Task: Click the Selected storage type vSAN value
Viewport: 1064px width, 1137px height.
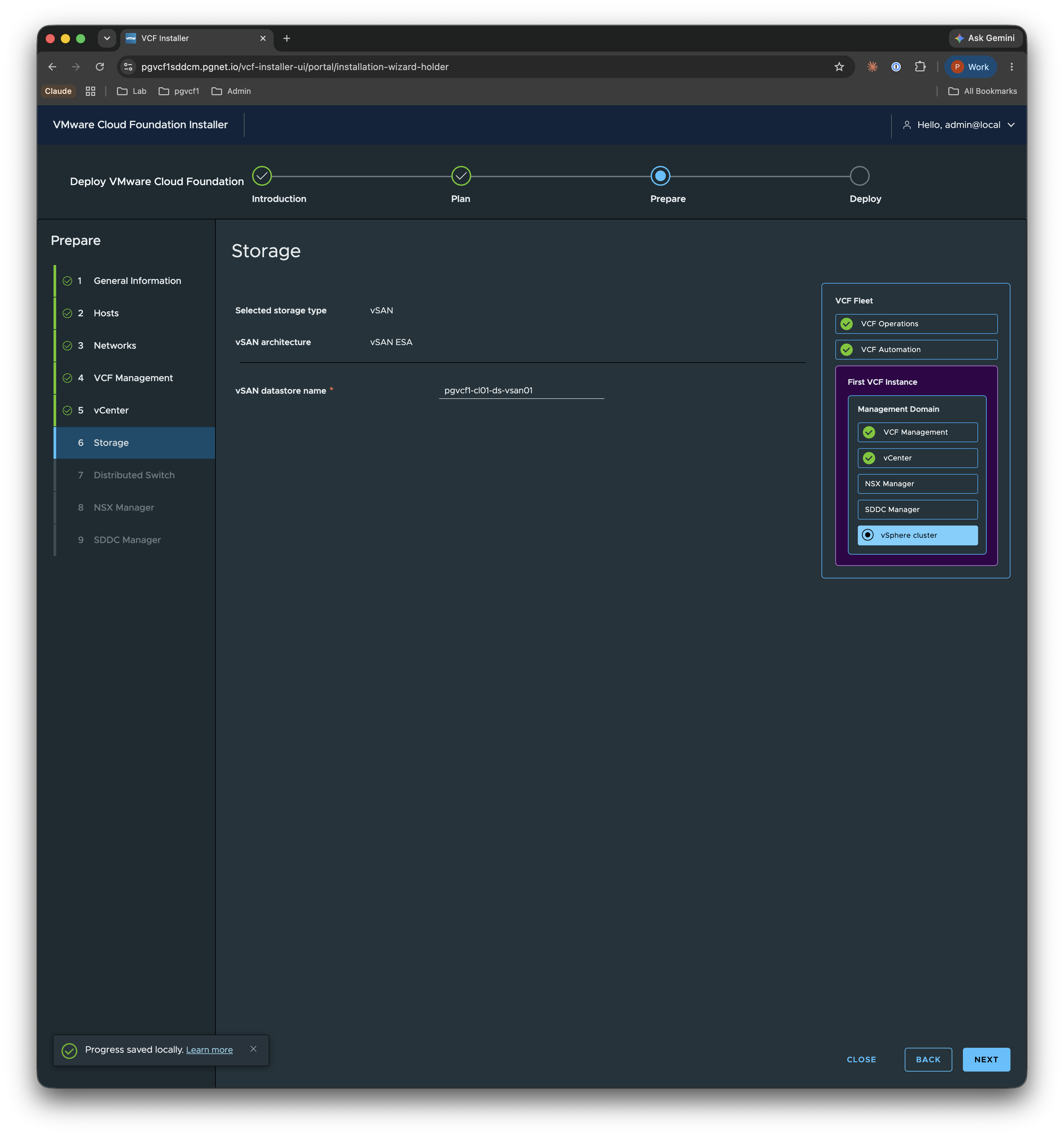Action: pos(381,311)
